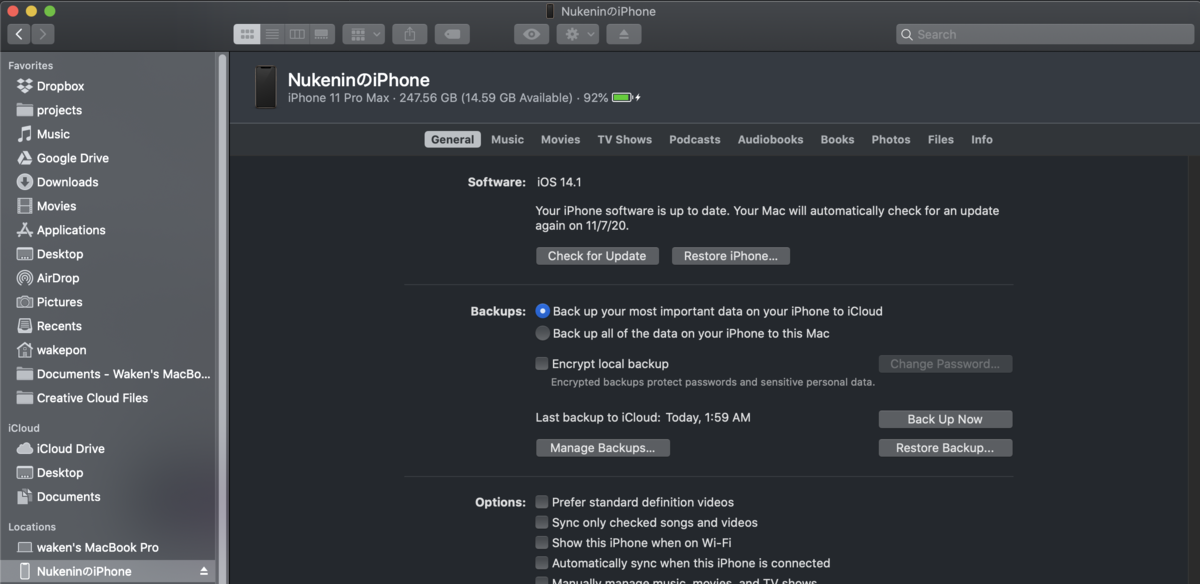Switch to the Info tab
This screenshot has width=1200, height=584.
[982, 140]
